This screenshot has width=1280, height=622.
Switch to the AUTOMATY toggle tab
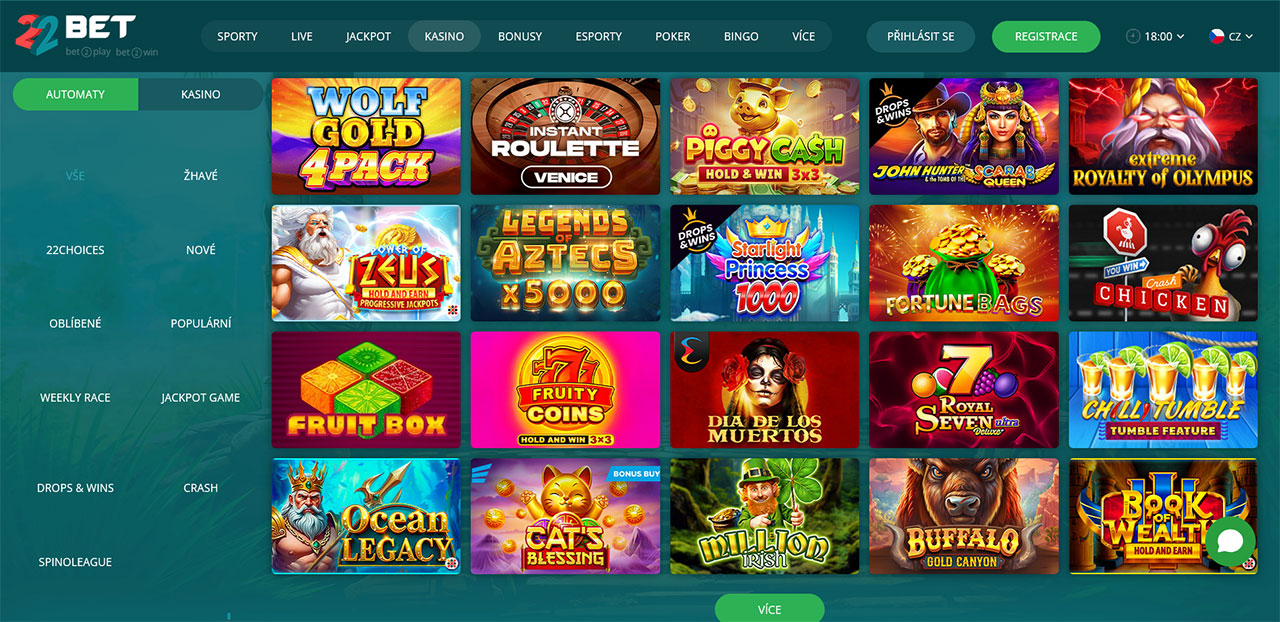coord(75,94)
